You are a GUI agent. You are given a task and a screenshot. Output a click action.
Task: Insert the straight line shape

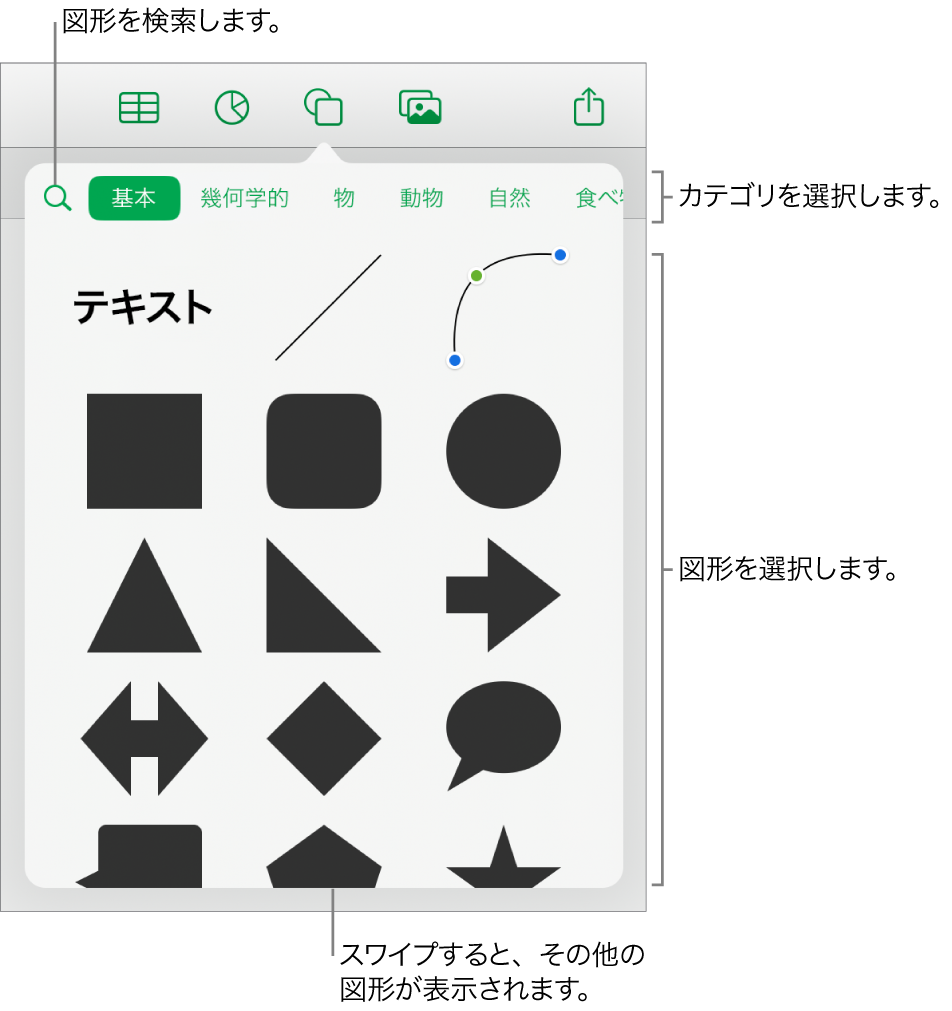pyautogui.click(x=328, y=307)
